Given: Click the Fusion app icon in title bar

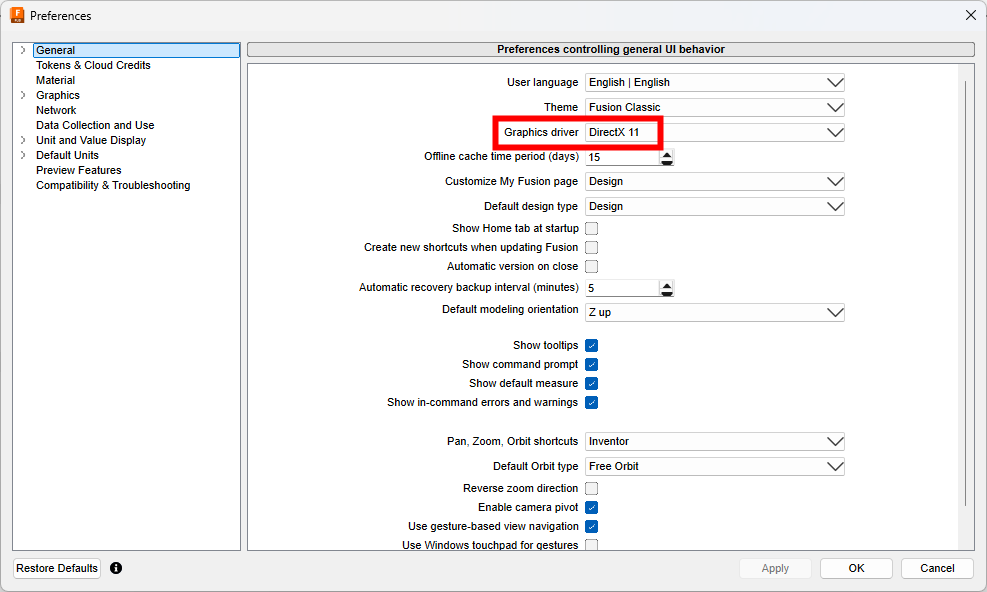Looking at the screenshot, I should (17, 15).
